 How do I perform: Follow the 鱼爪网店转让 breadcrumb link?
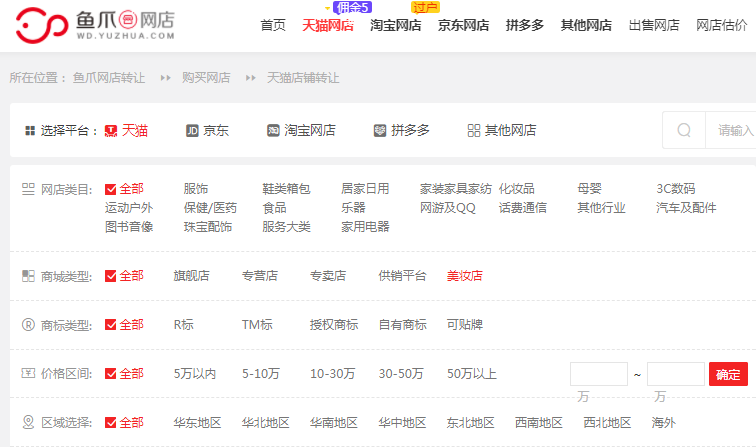point(109,78)
